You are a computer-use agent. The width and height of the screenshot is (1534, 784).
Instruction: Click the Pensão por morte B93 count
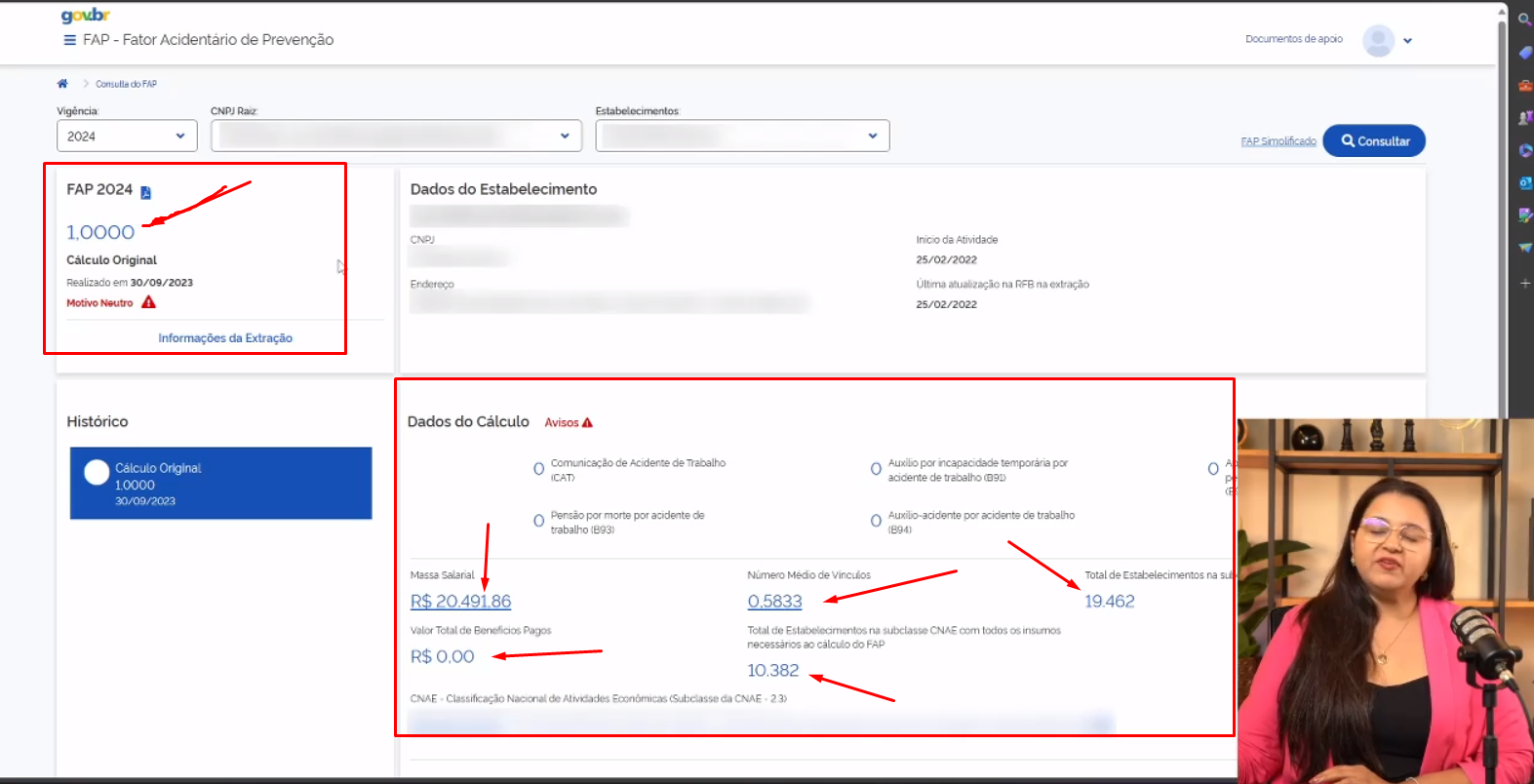538,522
